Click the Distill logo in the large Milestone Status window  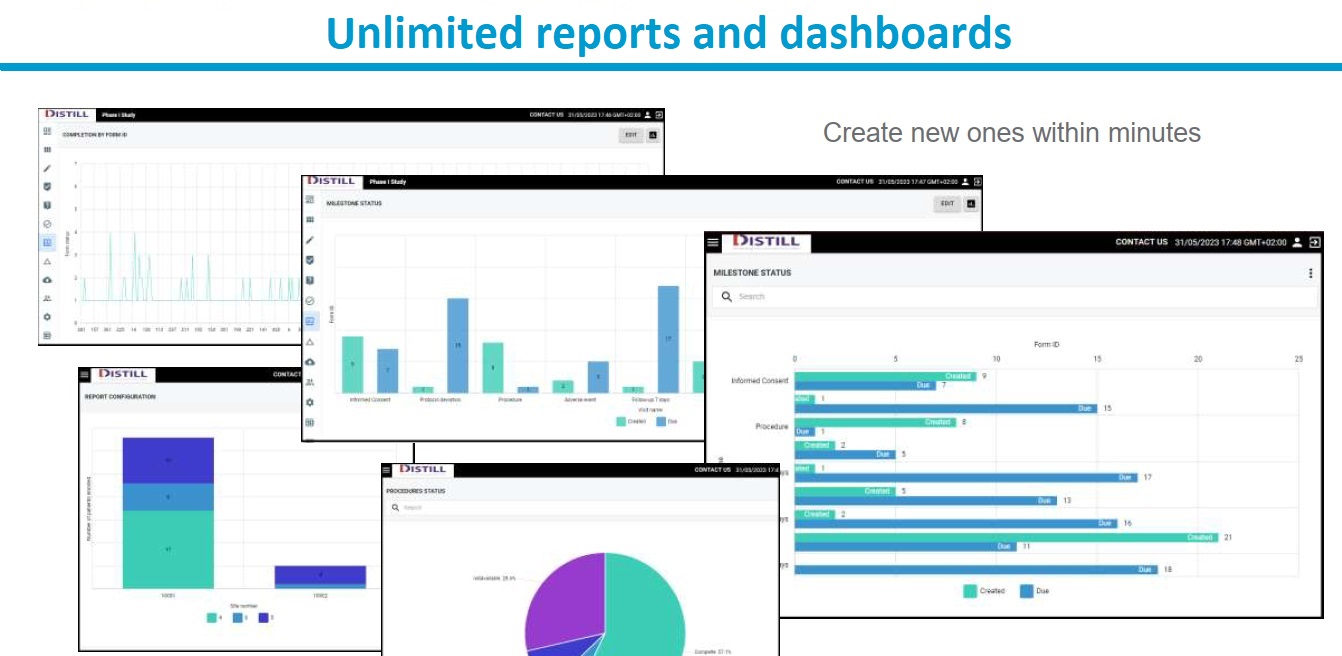pyautogui.click(x=767, y=242)
